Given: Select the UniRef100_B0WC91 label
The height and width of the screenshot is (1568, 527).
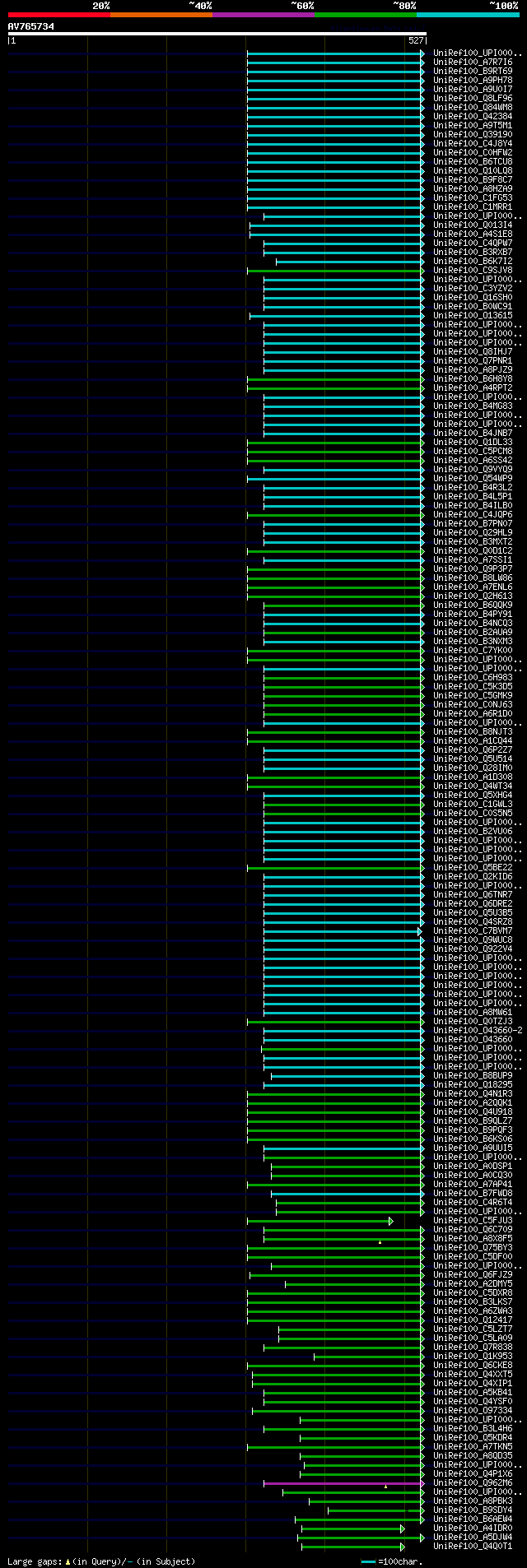Looking at the screenshot, I should pos(473,306).
